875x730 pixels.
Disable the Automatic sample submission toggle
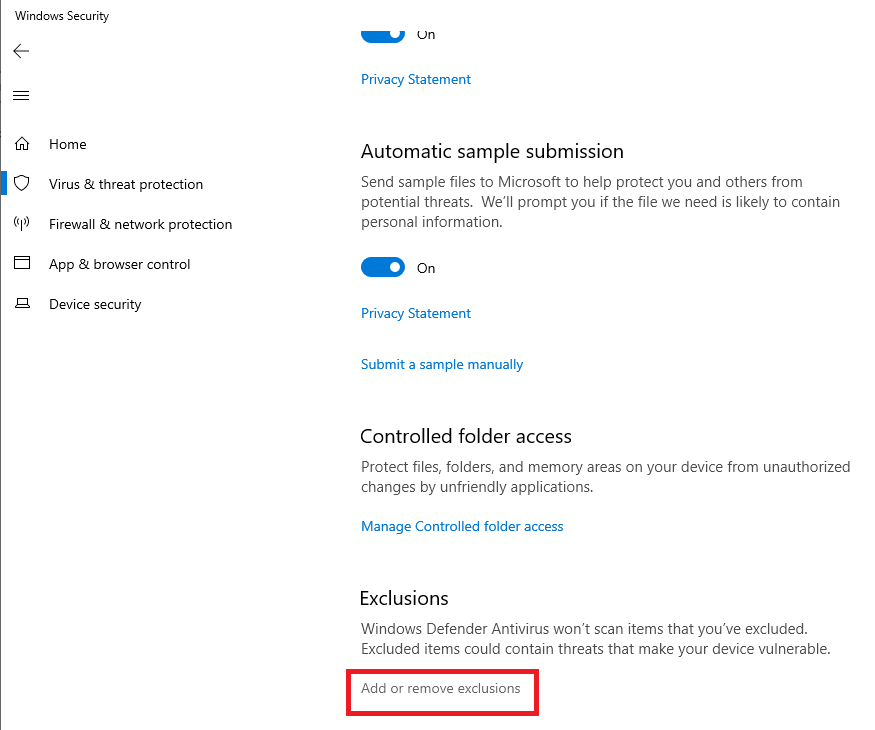click(383, 268)
